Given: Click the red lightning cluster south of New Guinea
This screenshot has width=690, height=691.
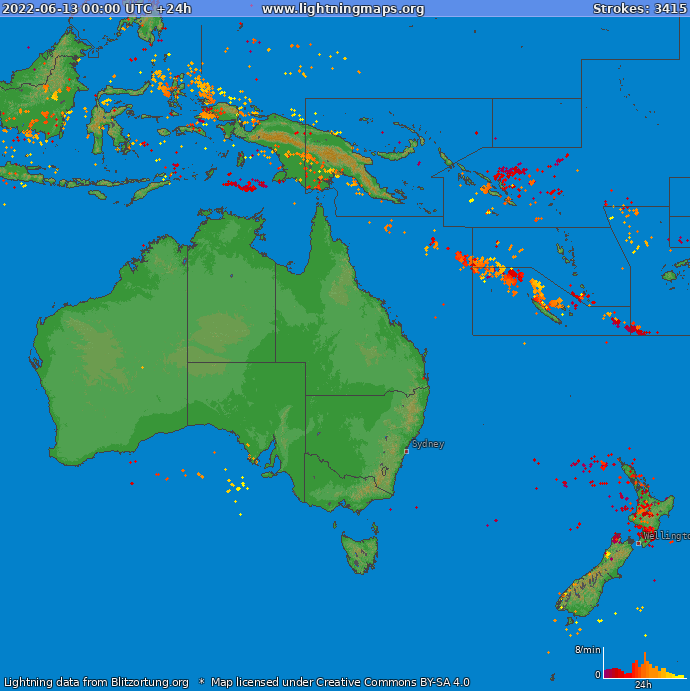Looking at the screenshot, I should point(245,185).
